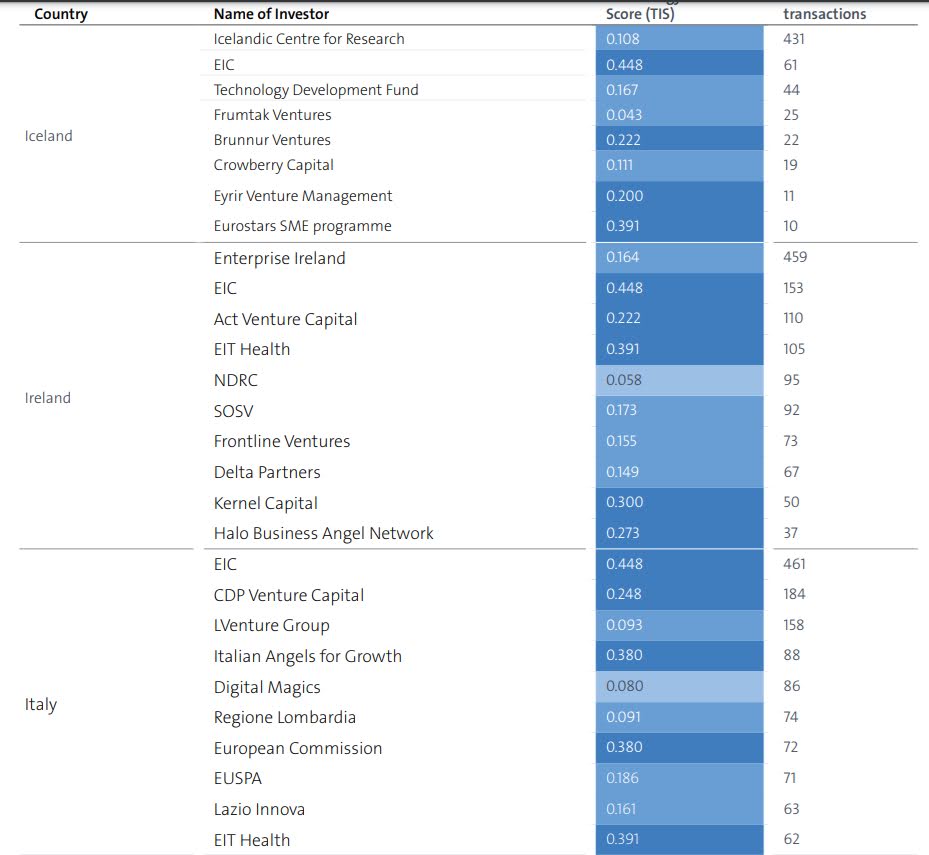The height and width of the screenshot is (855, 929).
Task: Select CDP Venture Capital investor
Action: pos(289,595)
